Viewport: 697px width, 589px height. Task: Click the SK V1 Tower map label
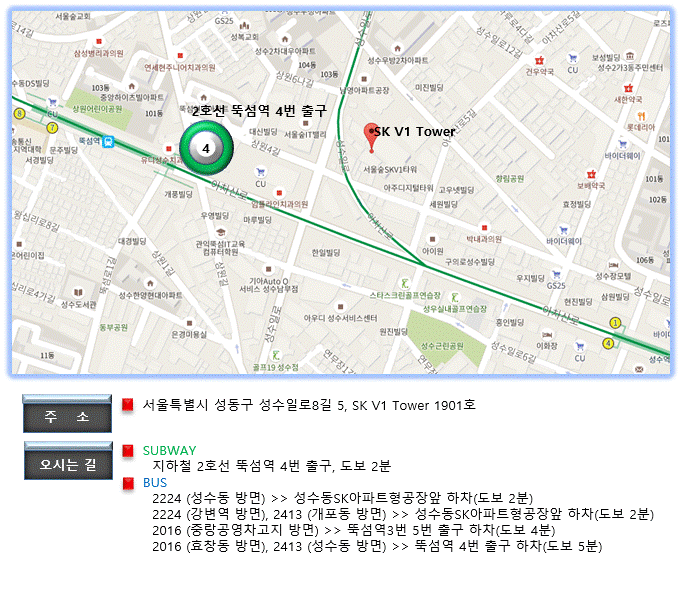coord(414,132)
